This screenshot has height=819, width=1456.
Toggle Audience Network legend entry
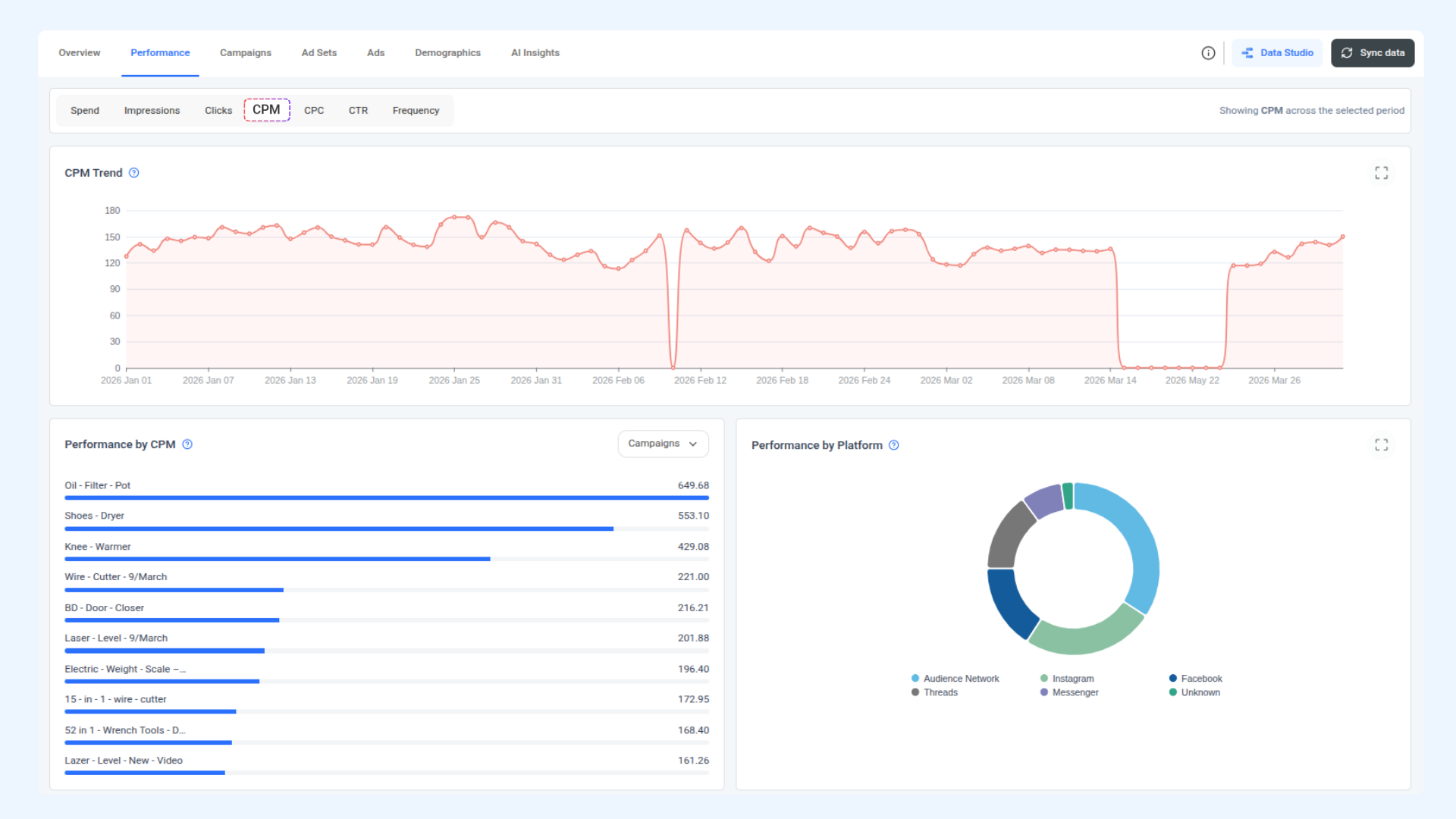955,679
